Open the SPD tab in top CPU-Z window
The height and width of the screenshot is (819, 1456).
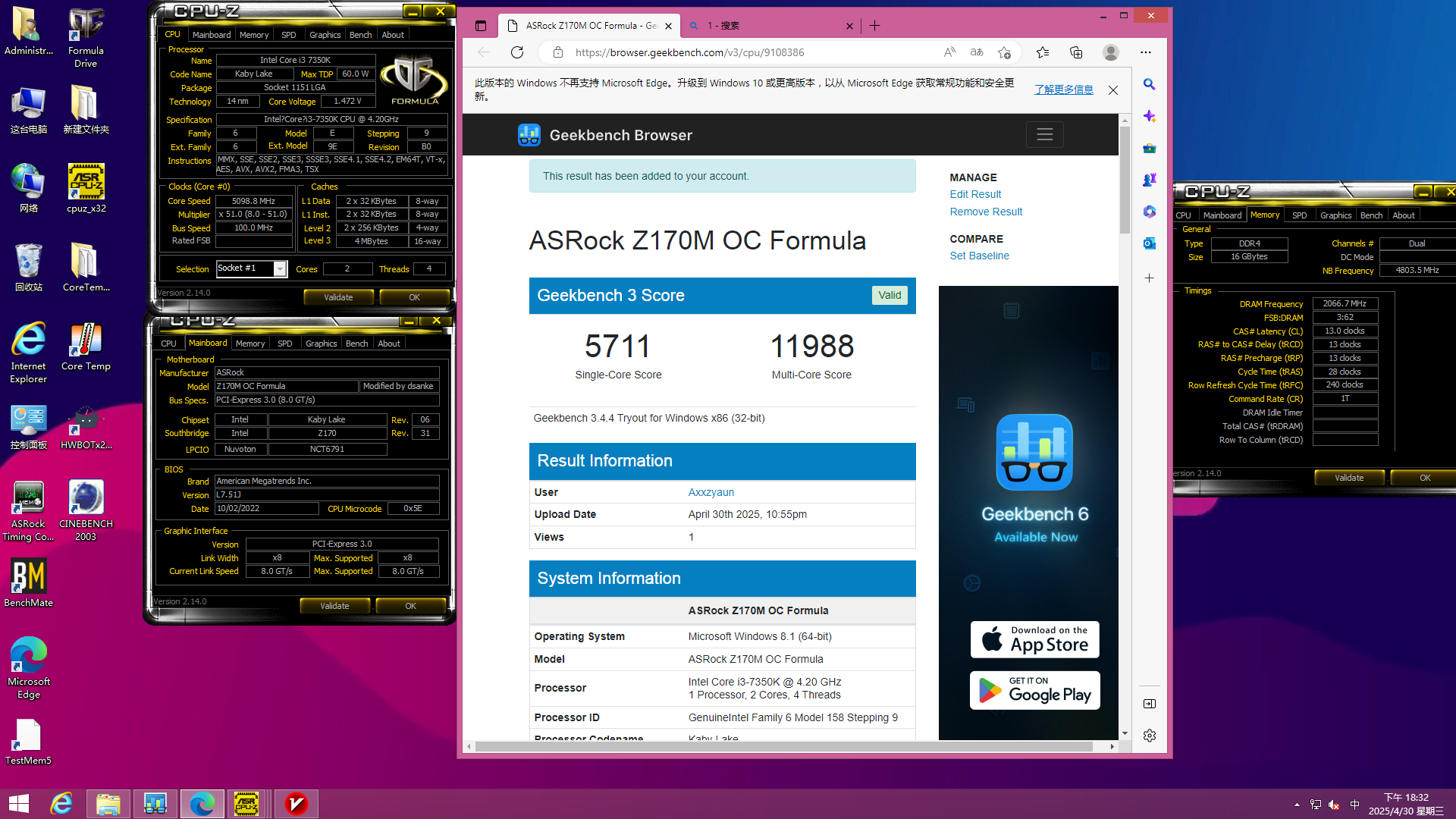point(289,35)
